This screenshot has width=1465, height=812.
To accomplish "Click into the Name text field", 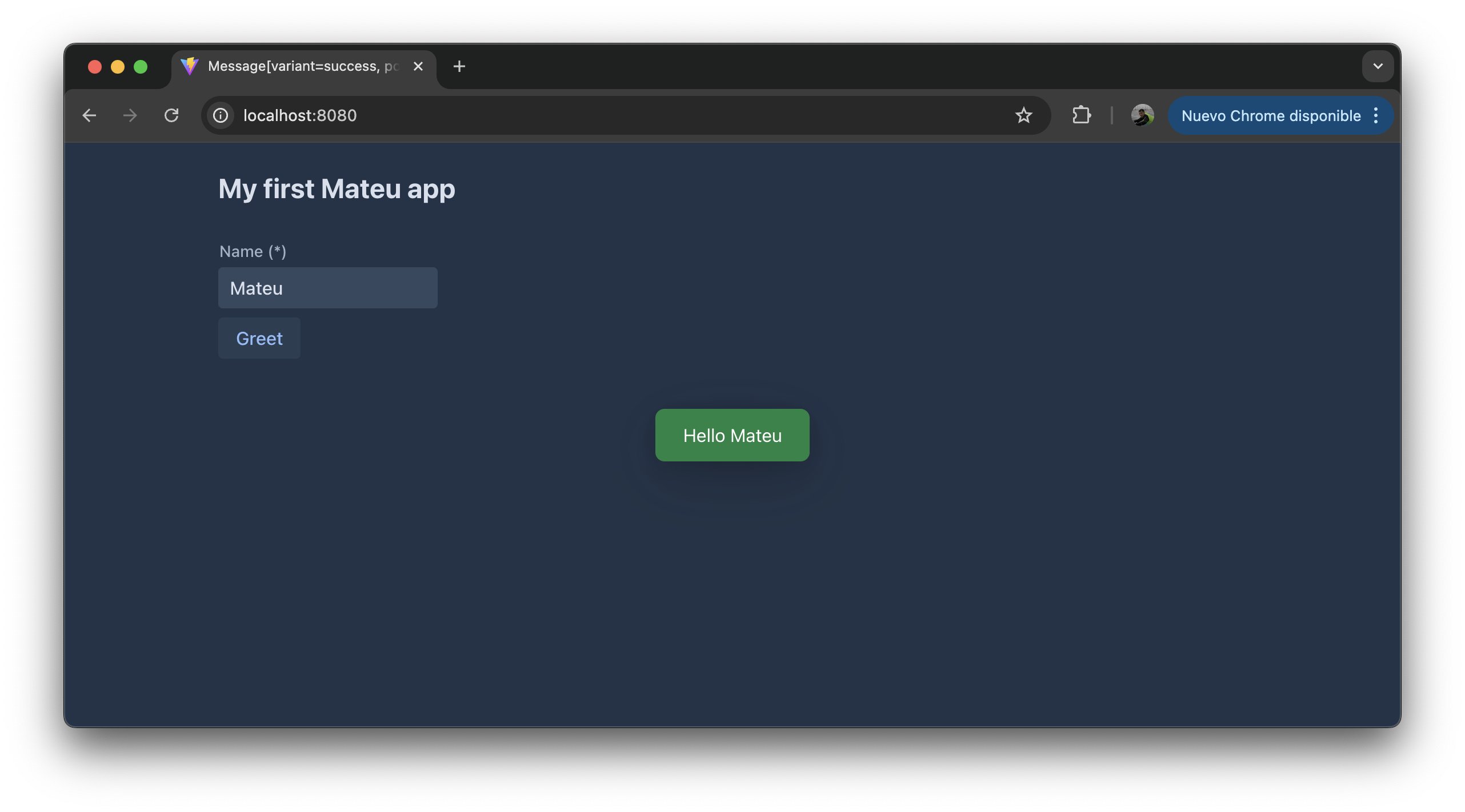I will point(327,288).
